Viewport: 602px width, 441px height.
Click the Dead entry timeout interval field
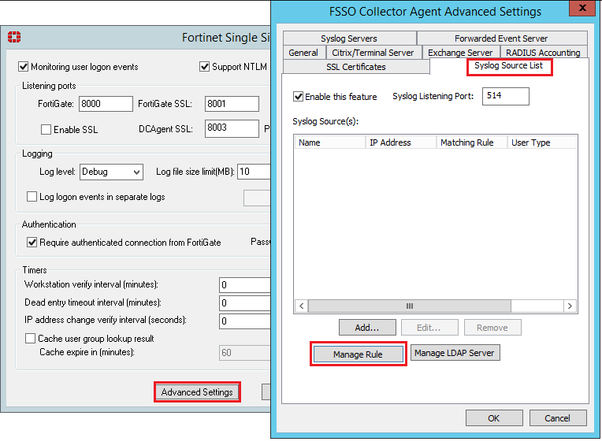pos(245,303)
